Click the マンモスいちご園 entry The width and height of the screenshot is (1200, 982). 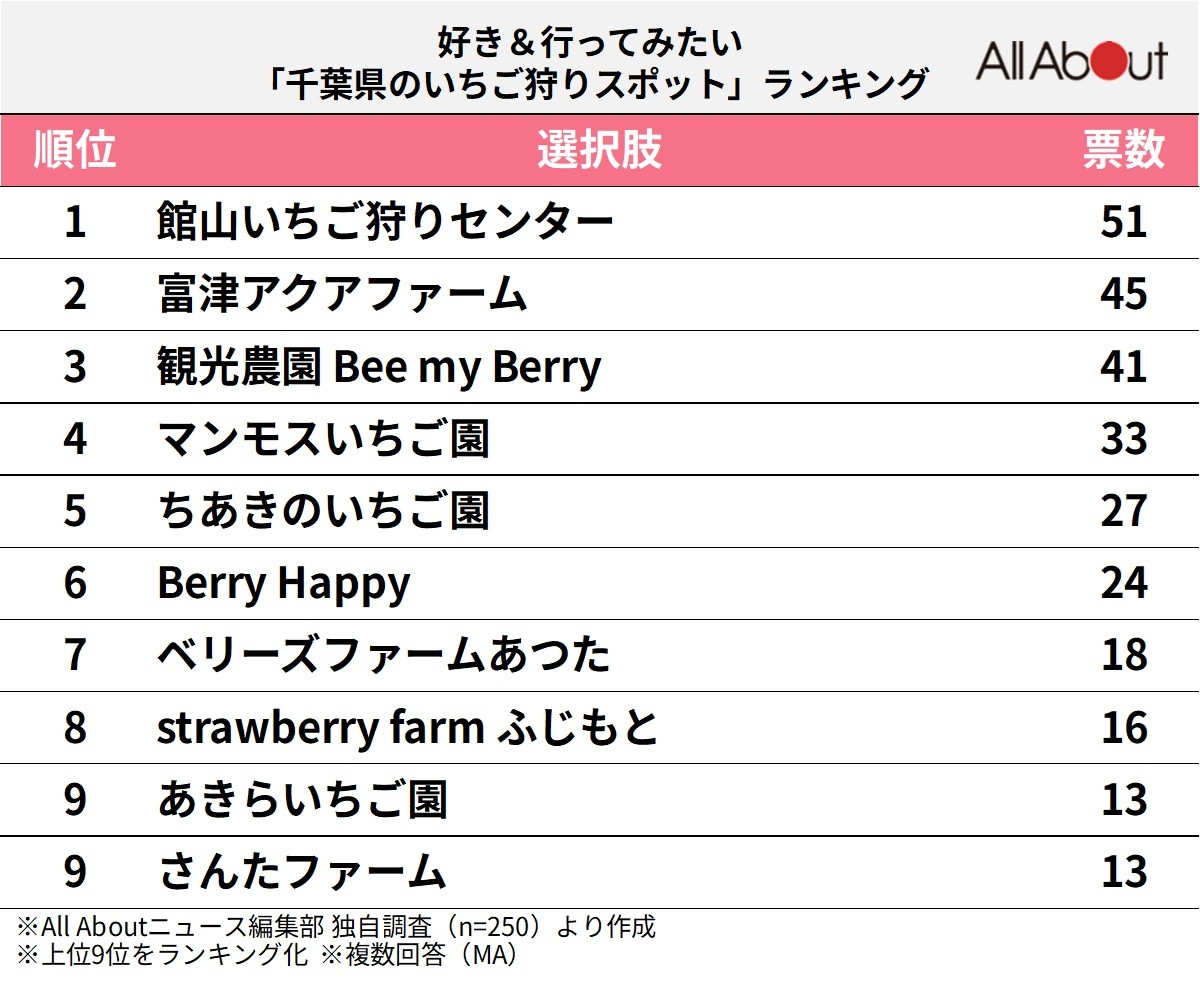point(323,439)
